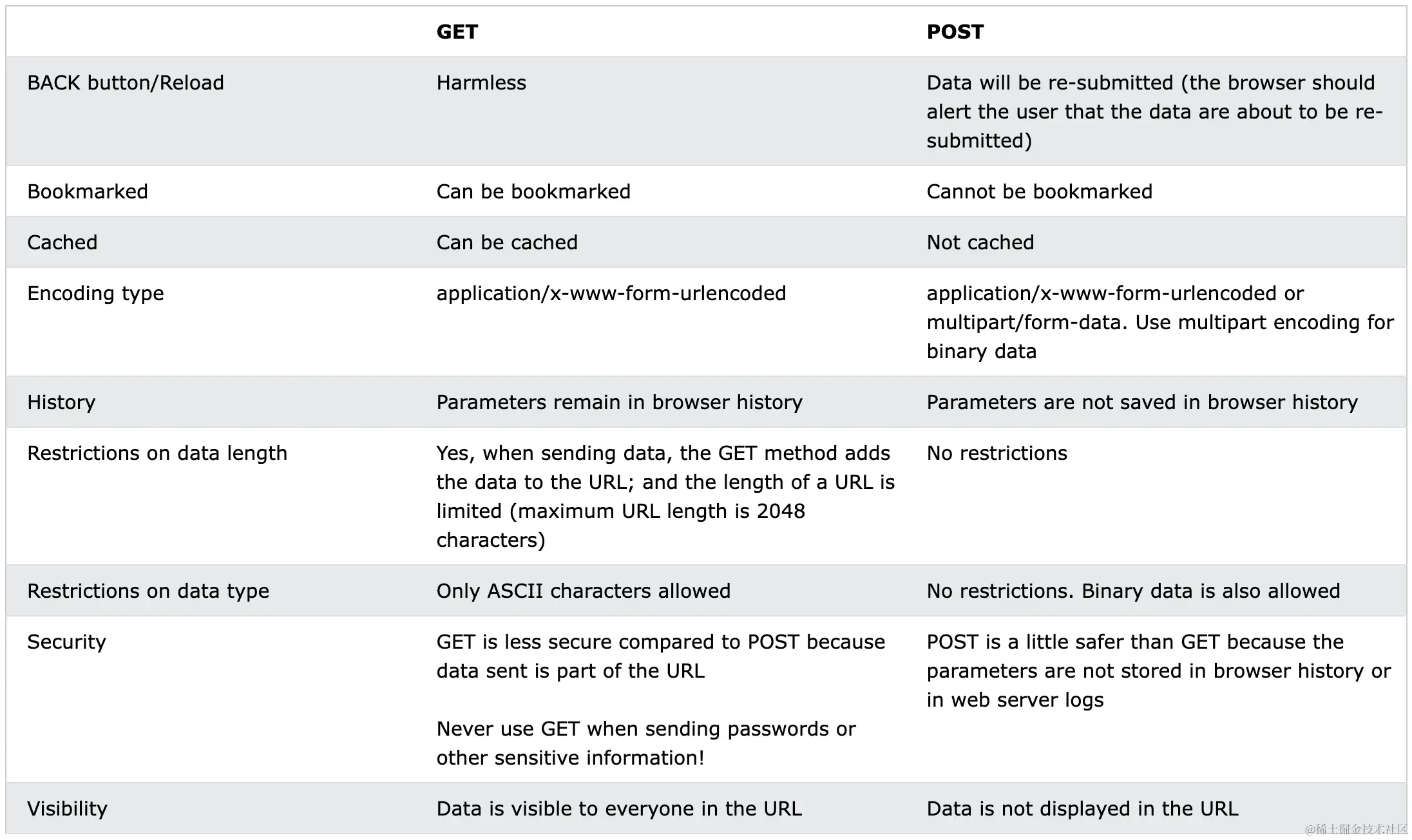Screen dimensions: 1412x840
Task: Click 'Parameters remain in browser history' text
Action: click(619, 402)
